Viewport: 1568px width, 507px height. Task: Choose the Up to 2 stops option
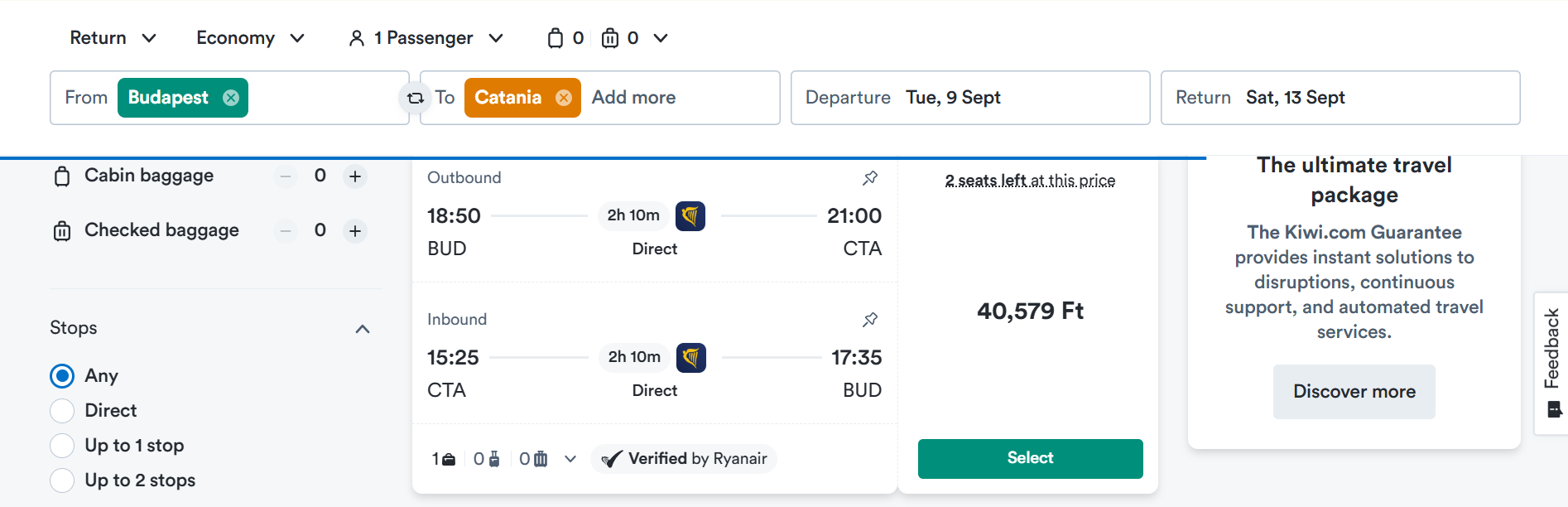[x=62, y=480]
